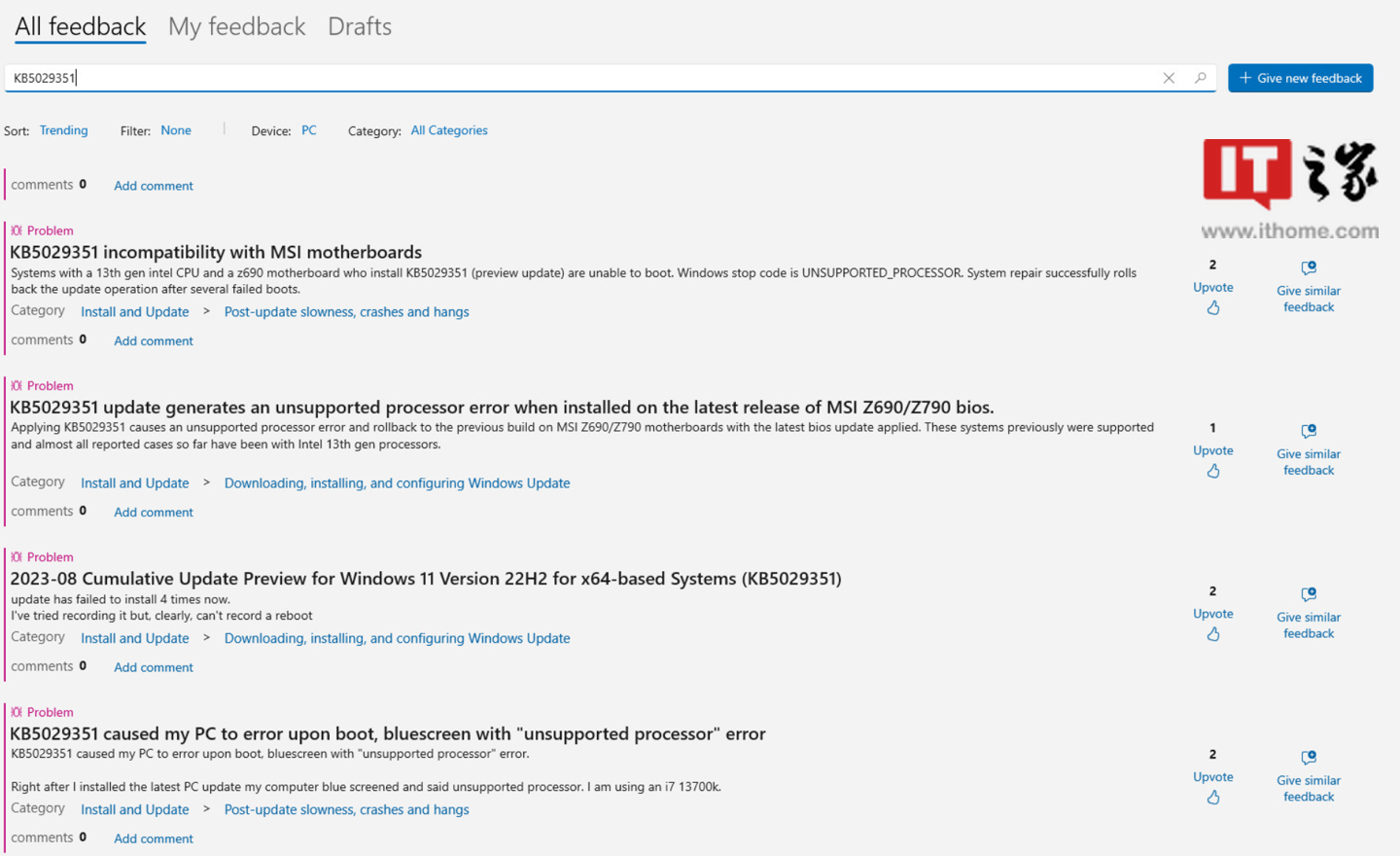Click 'Post-update slowness, crashes and hangs' under bluescreen item
This screenshot has height=856, width=1400.
[x=346, y=810]
